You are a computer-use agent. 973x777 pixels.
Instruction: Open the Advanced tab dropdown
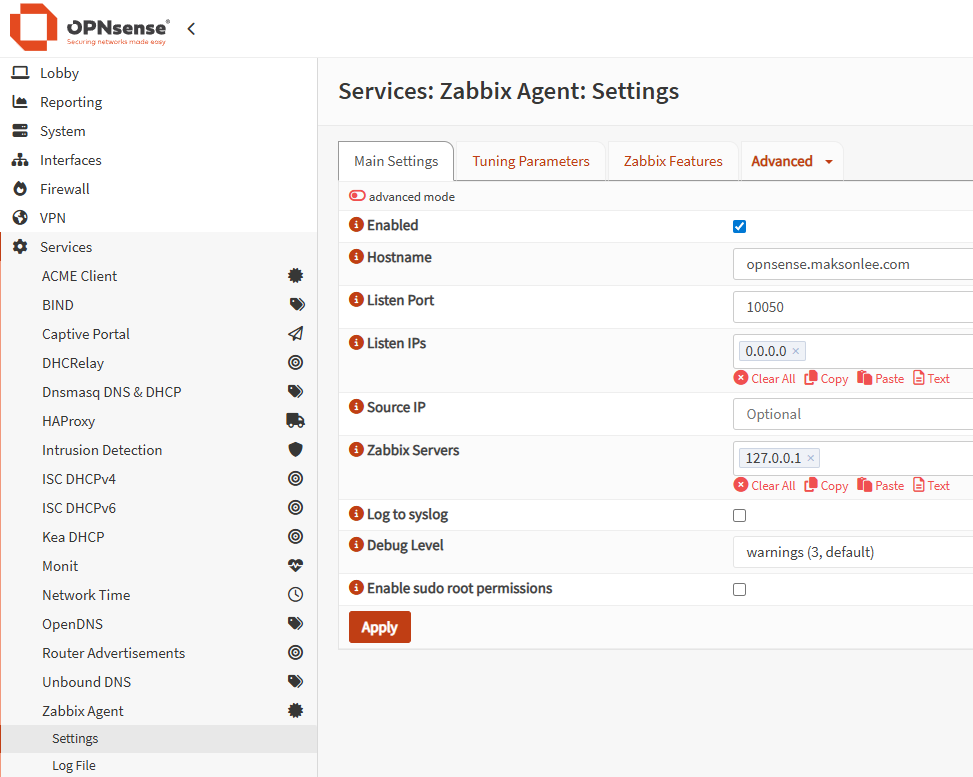click(x=792, y=161)
